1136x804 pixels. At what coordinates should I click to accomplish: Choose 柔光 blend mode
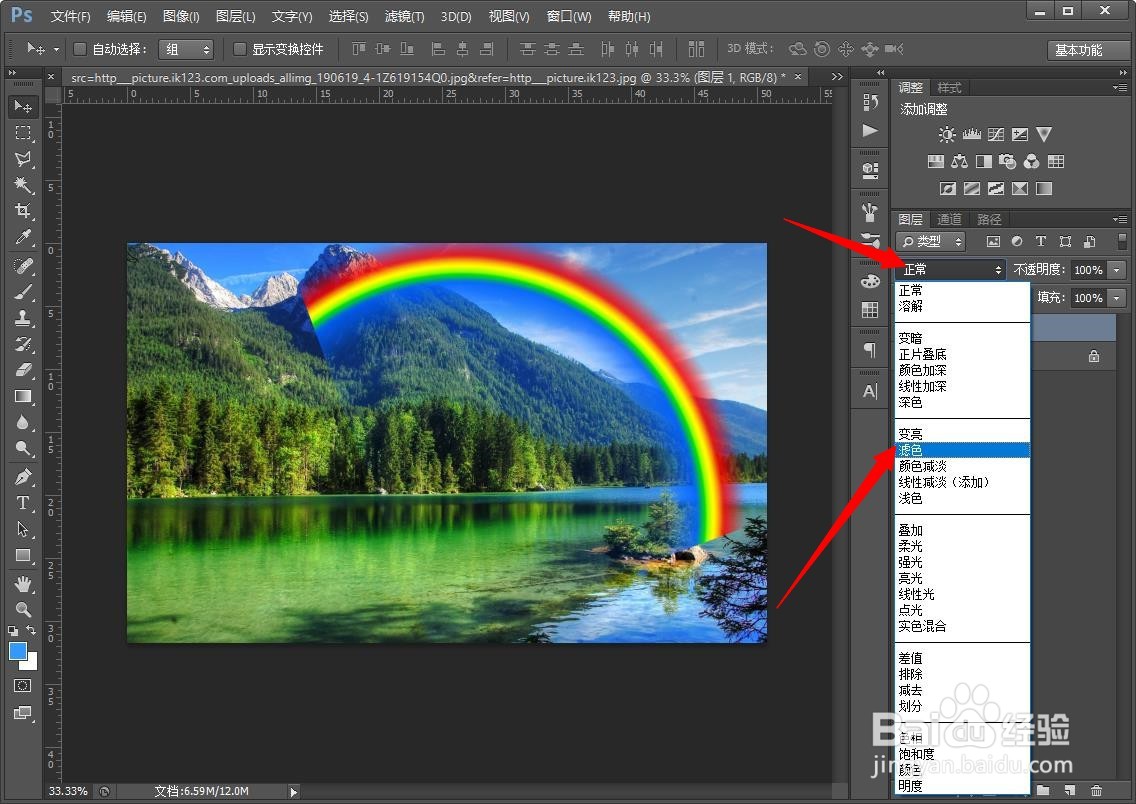coord(962,546)
